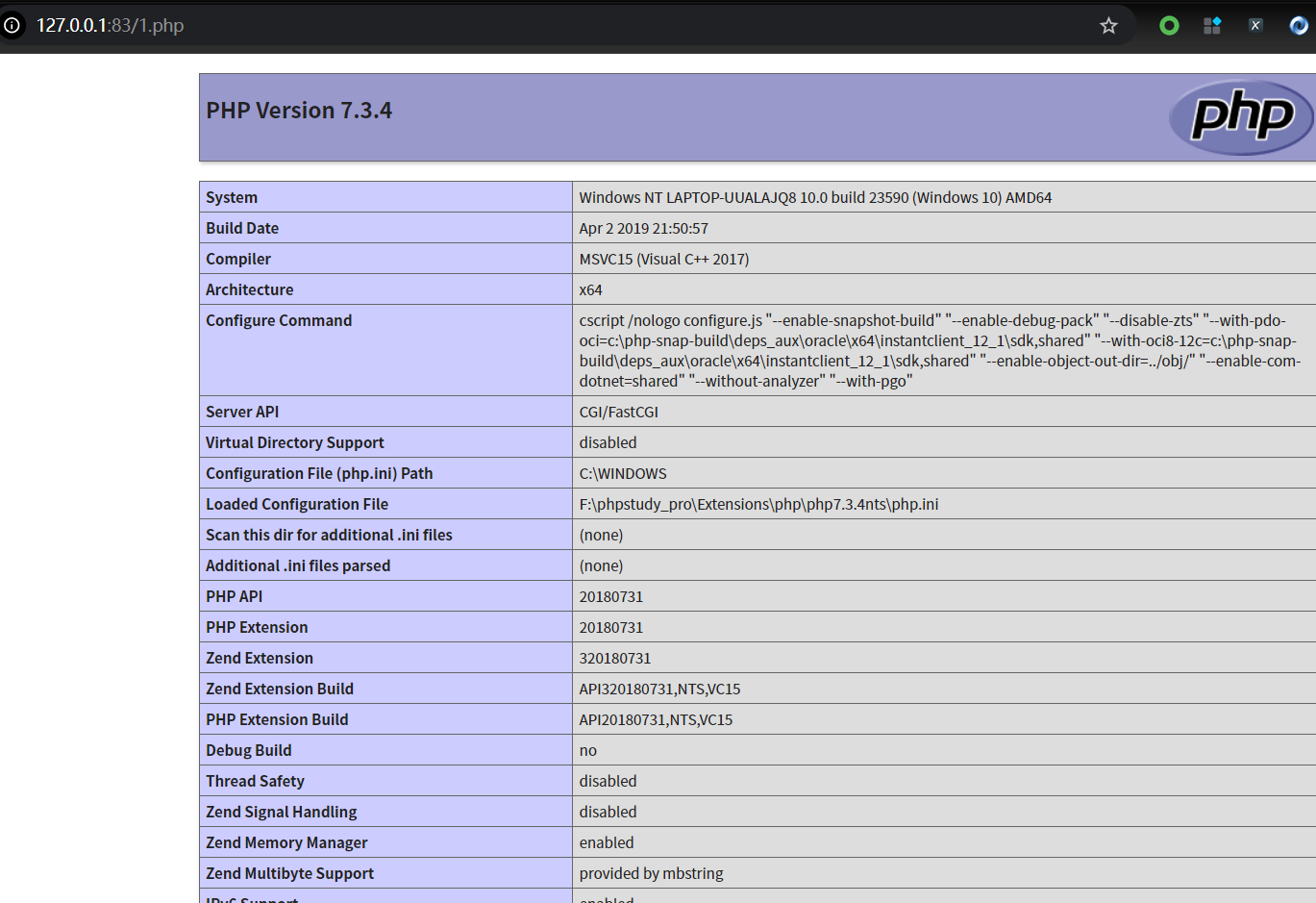This screenshot has height=903, width=1316.
Task: Click PHP Extension Build label
Action: (x=277, y=719)
